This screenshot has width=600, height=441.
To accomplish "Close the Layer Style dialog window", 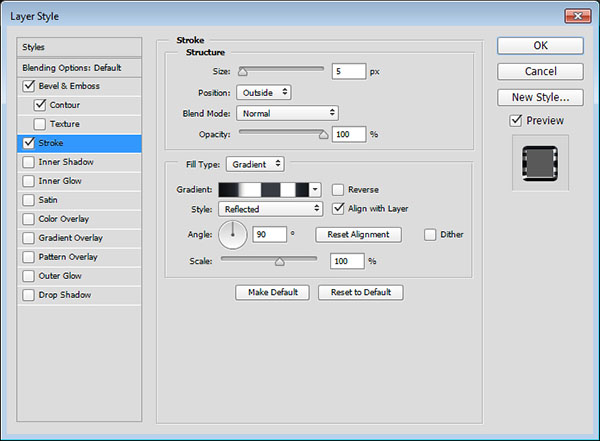I will (576, 15).
